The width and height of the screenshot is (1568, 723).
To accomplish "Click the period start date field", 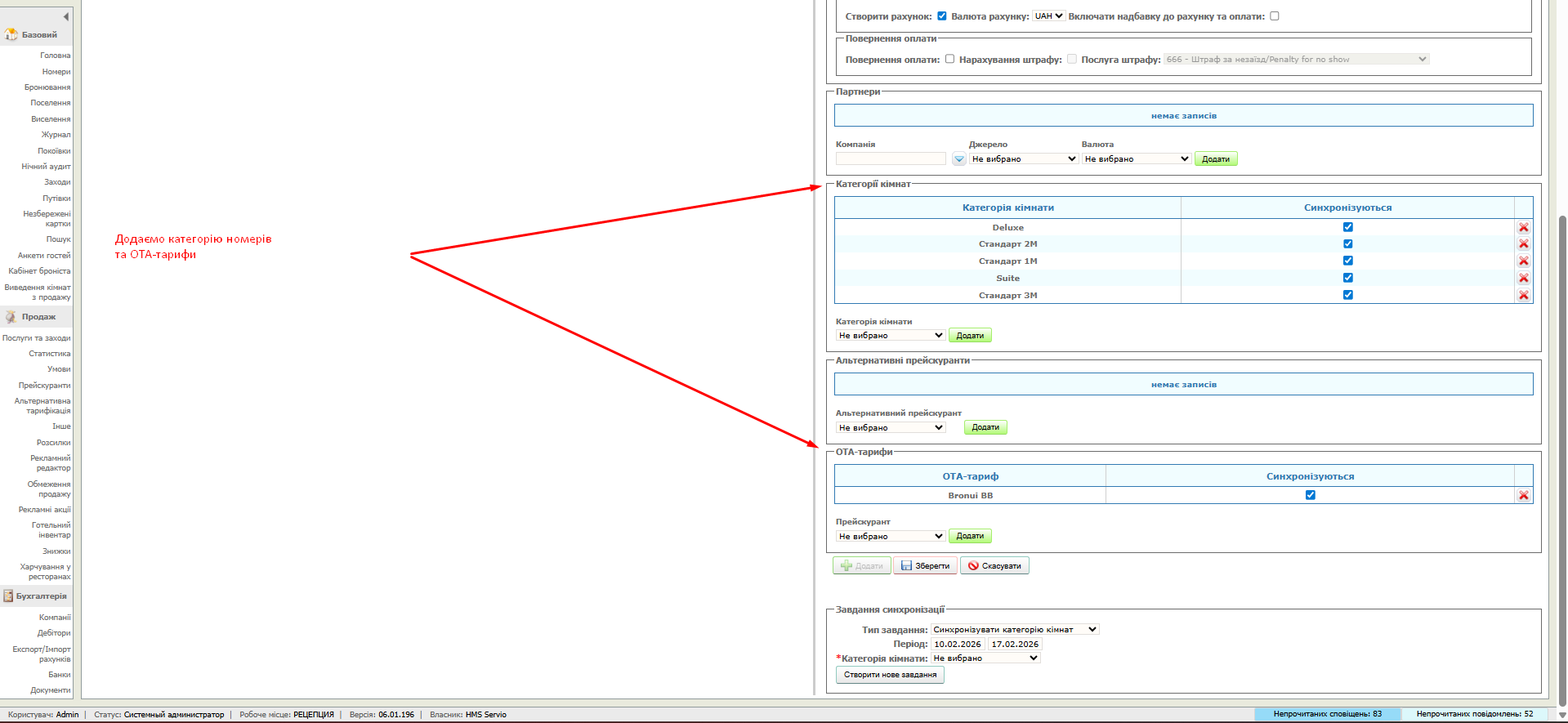I will coord(957,645).
